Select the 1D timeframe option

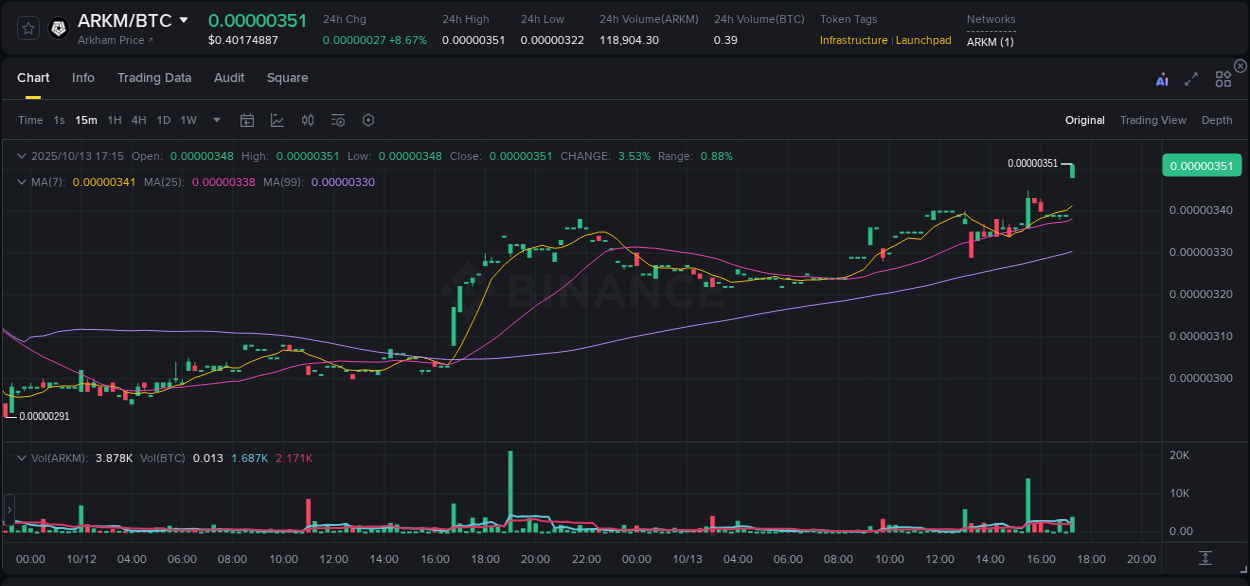(x=163, y=120)
